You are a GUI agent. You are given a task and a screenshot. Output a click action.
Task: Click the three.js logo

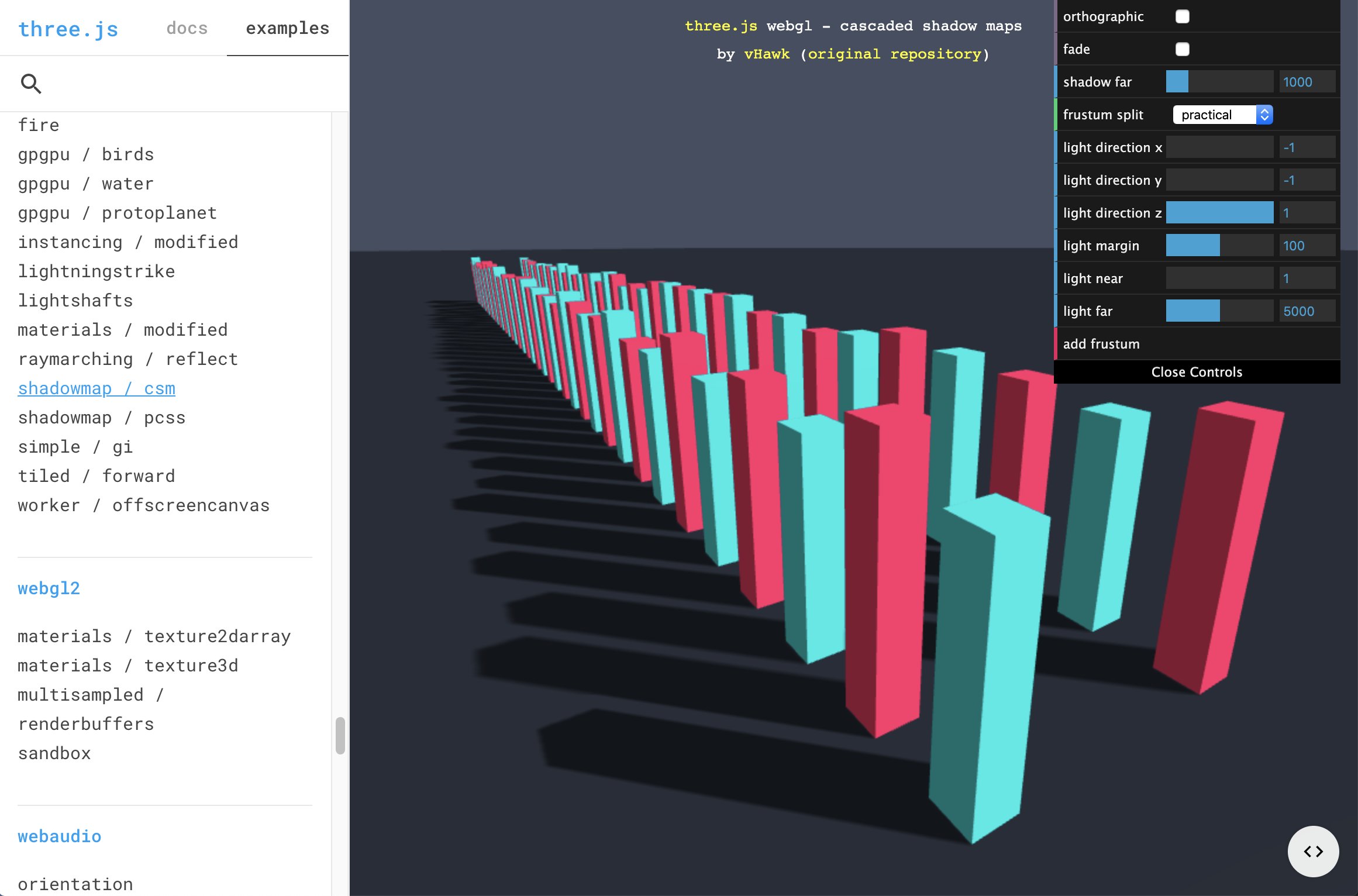68,28
